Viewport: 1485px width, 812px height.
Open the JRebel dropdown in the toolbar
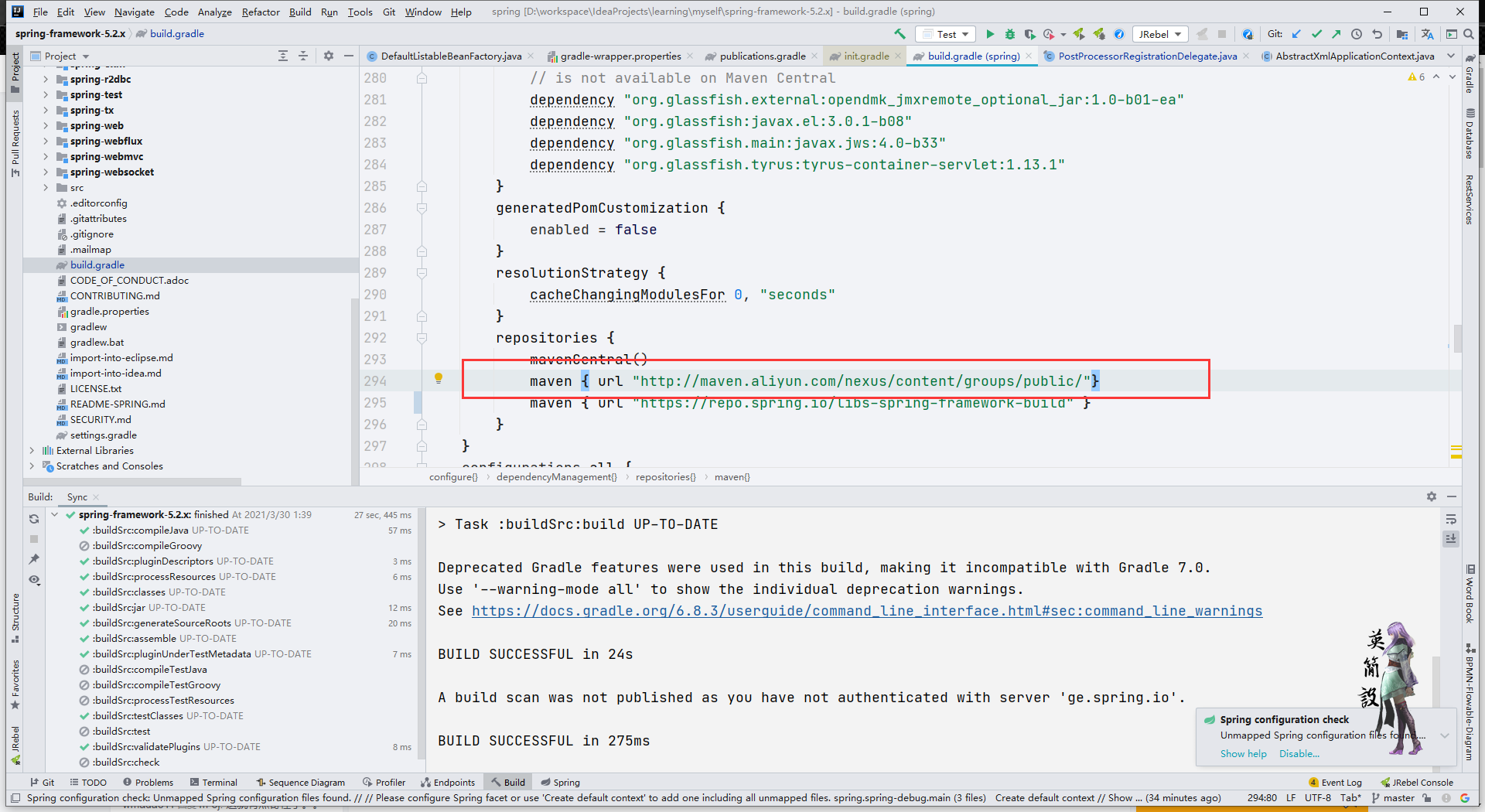[1159, 34]
